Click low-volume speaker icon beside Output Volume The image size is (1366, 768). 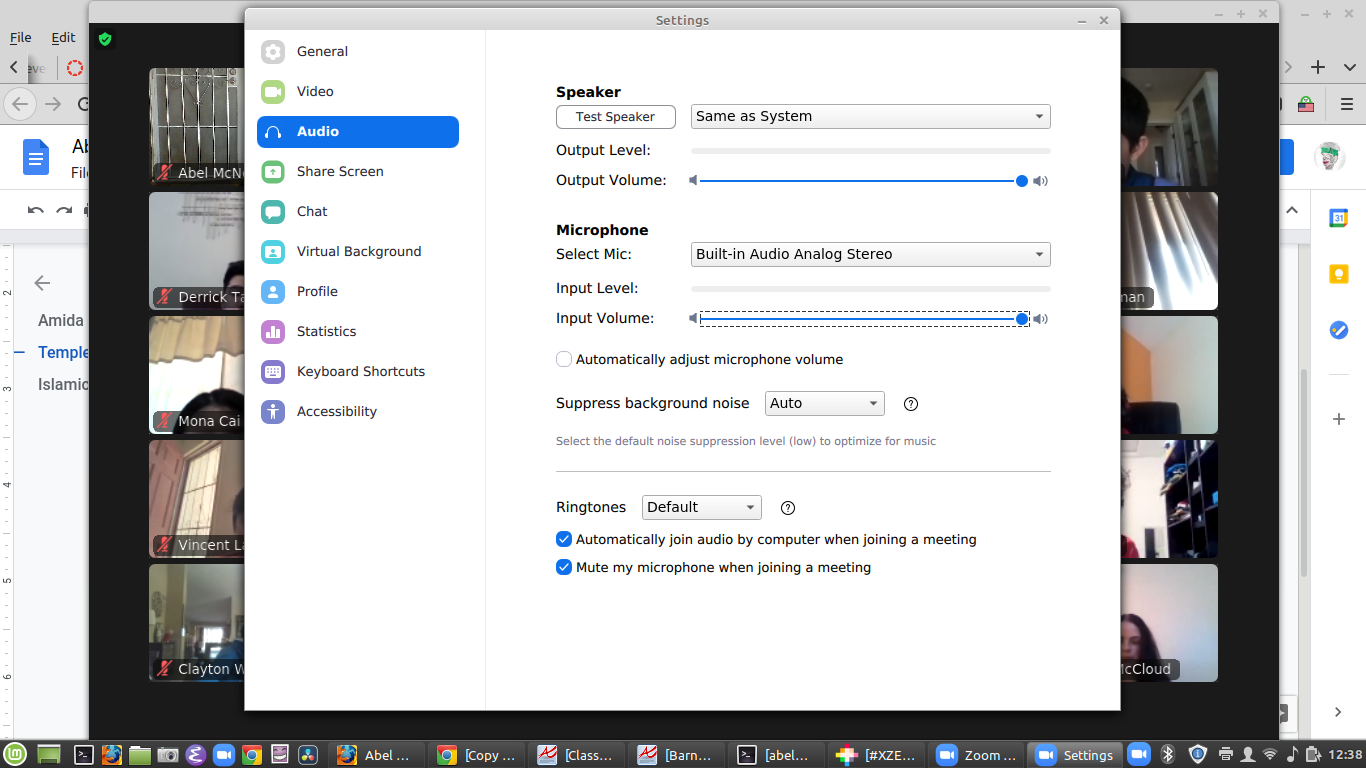point(693,181)
